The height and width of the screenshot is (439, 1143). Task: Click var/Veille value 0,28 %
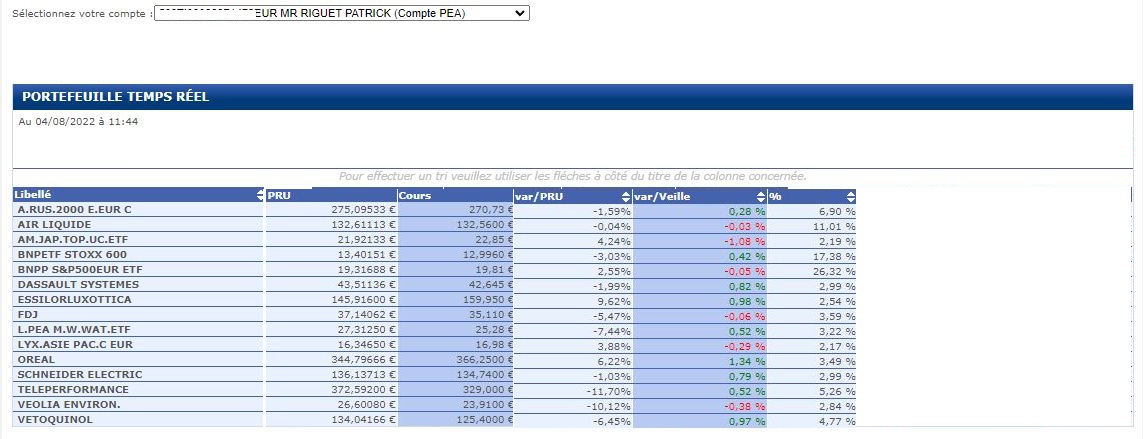click(x=749, y=211)
